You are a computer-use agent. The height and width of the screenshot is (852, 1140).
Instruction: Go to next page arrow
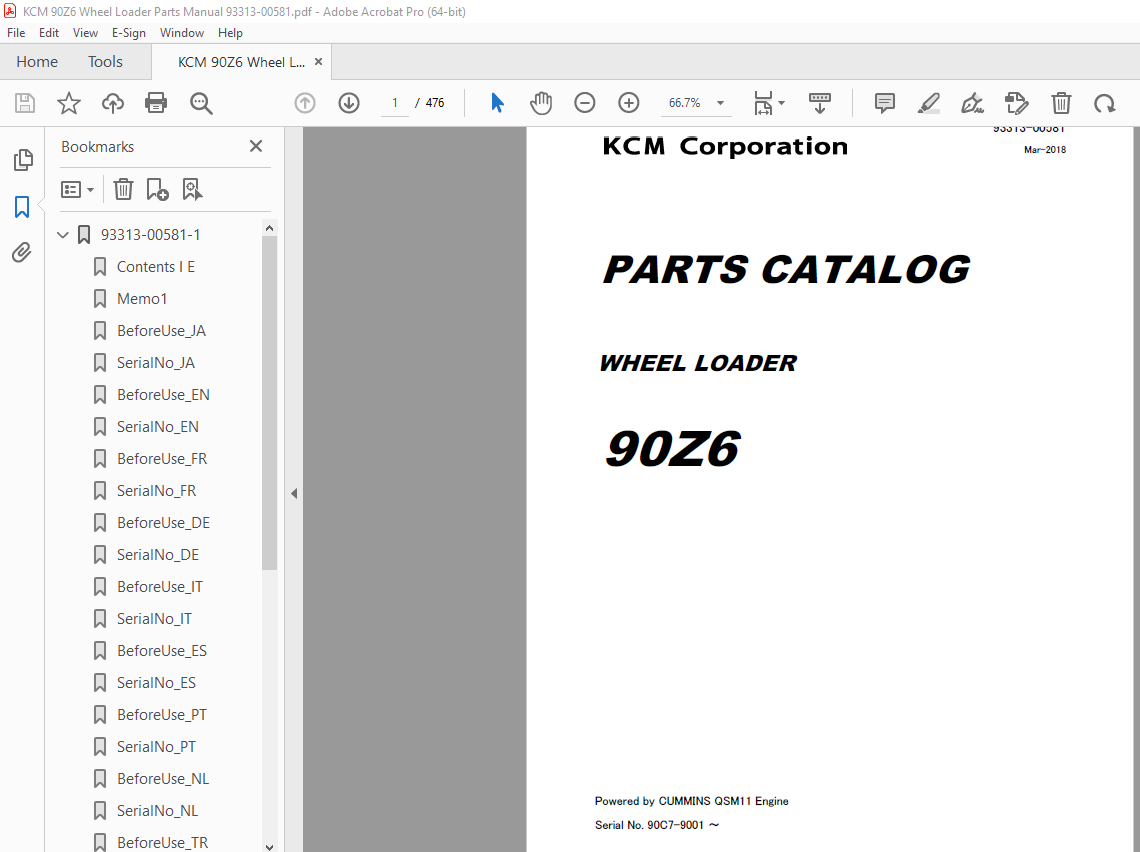click(x=349, y=103)
